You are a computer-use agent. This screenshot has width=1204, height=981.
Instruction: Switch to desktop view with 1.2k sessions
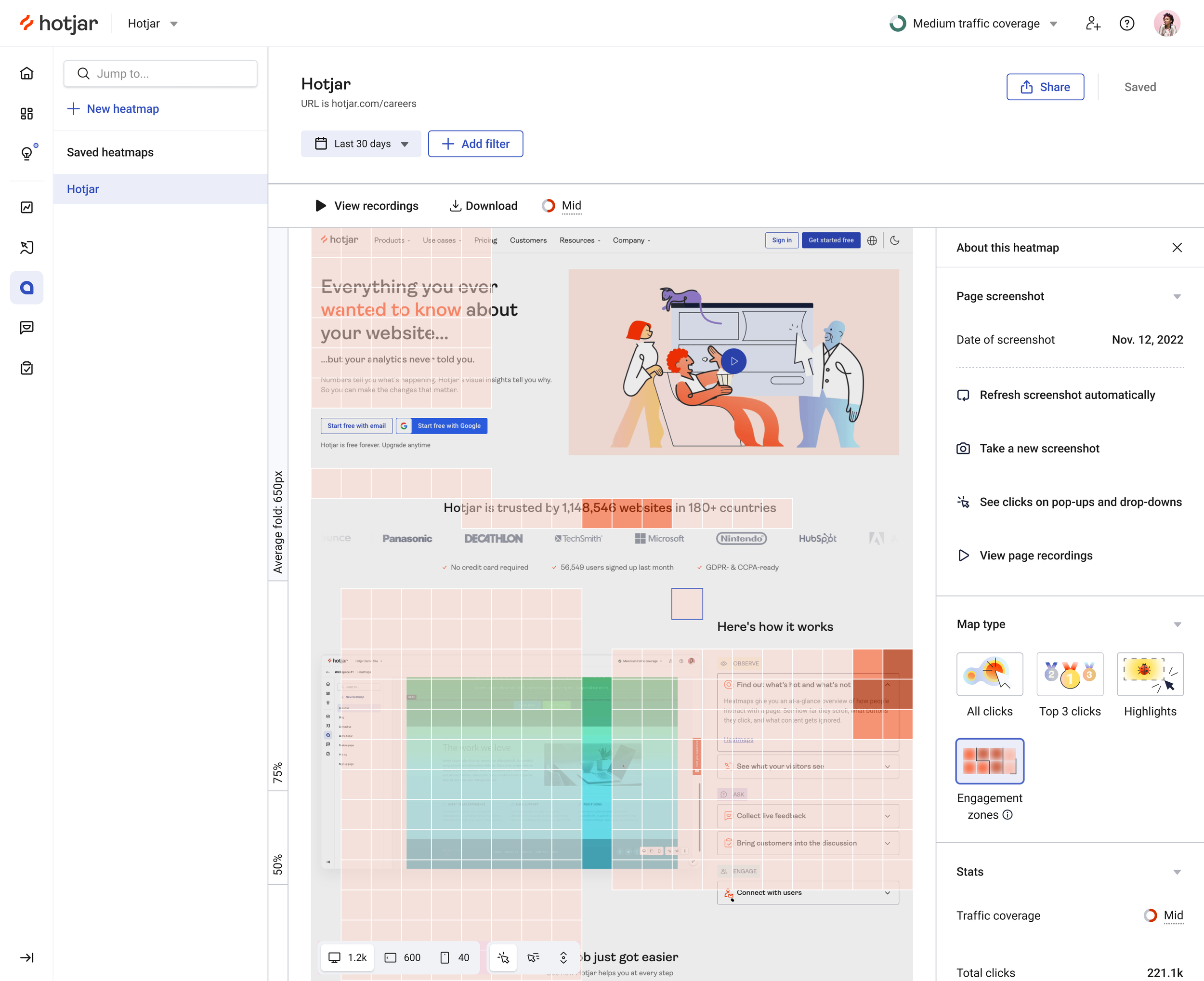pyautogui.click(x=347, y=957)
